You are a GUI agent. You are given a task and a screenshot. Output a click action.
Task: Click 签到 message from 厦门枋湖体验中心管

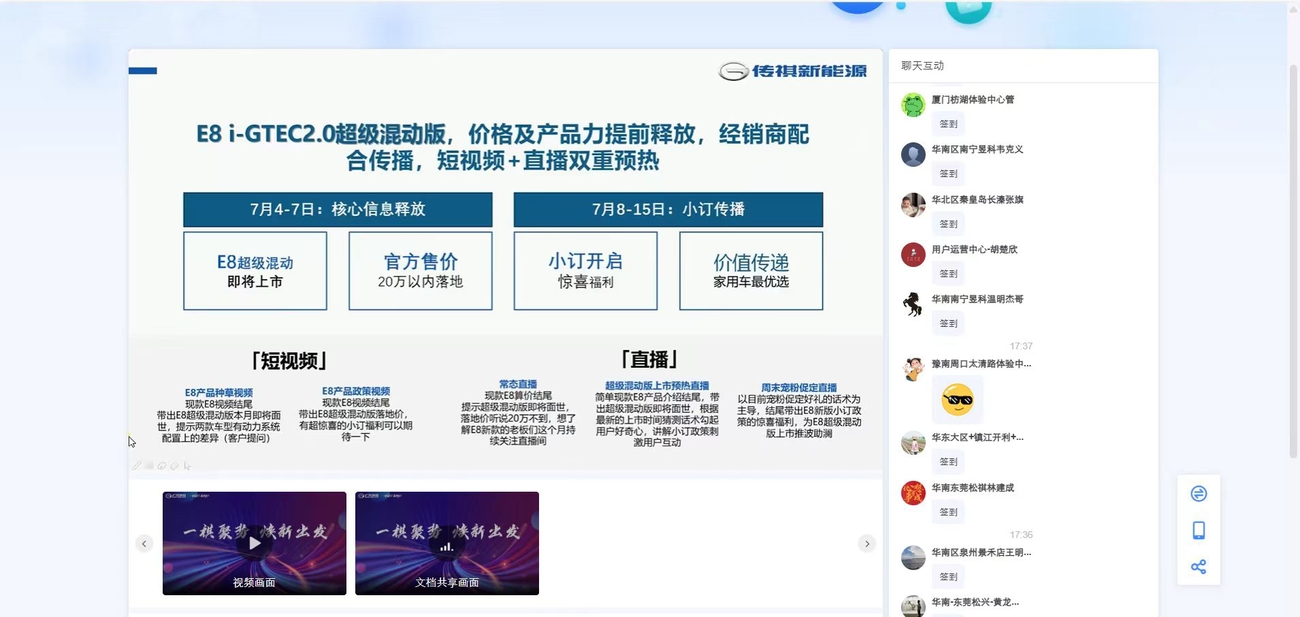[948, 125]
